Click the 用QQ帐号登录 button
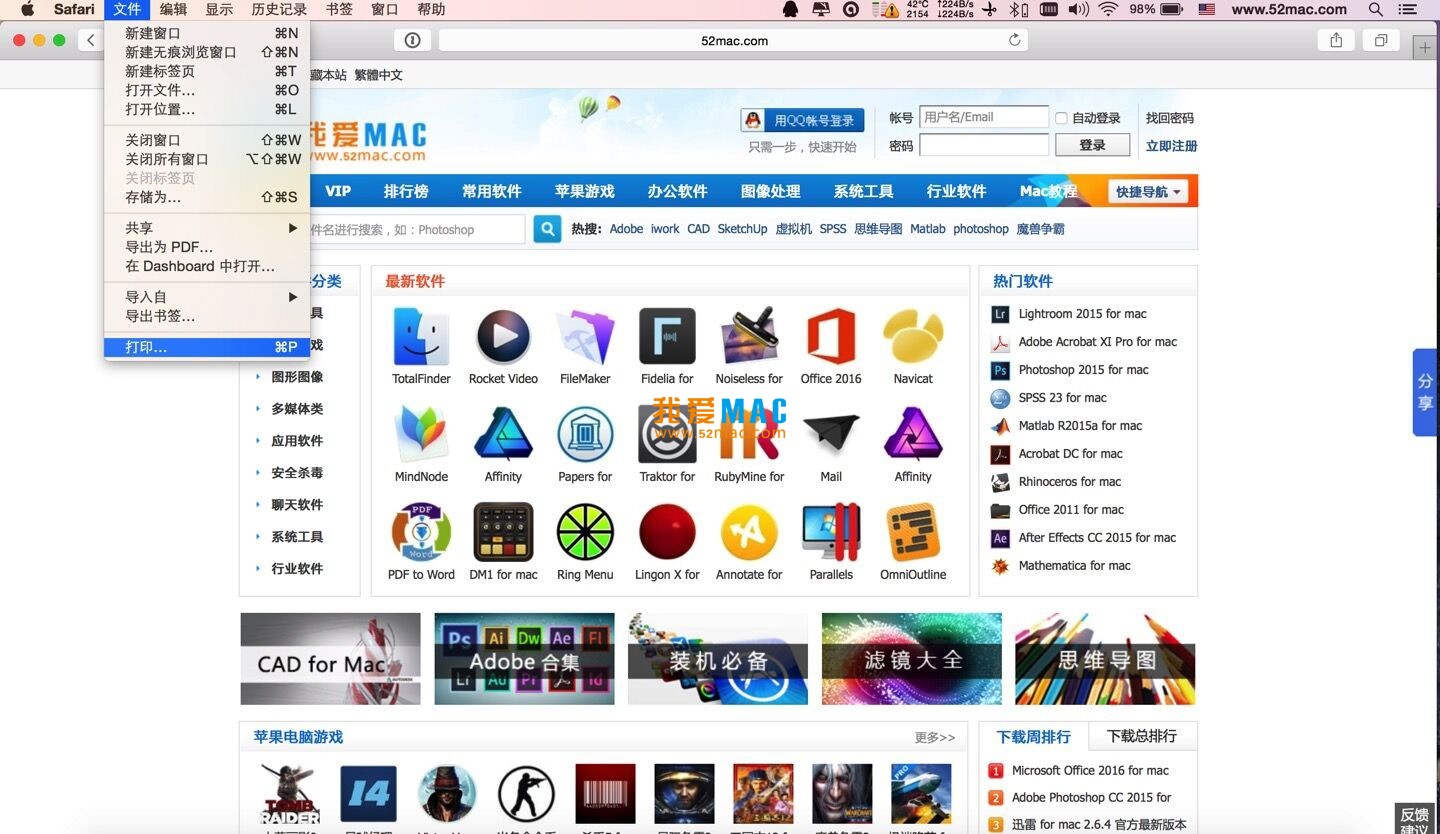This screenshot has width=1440, height=834. tap(800, 117)
